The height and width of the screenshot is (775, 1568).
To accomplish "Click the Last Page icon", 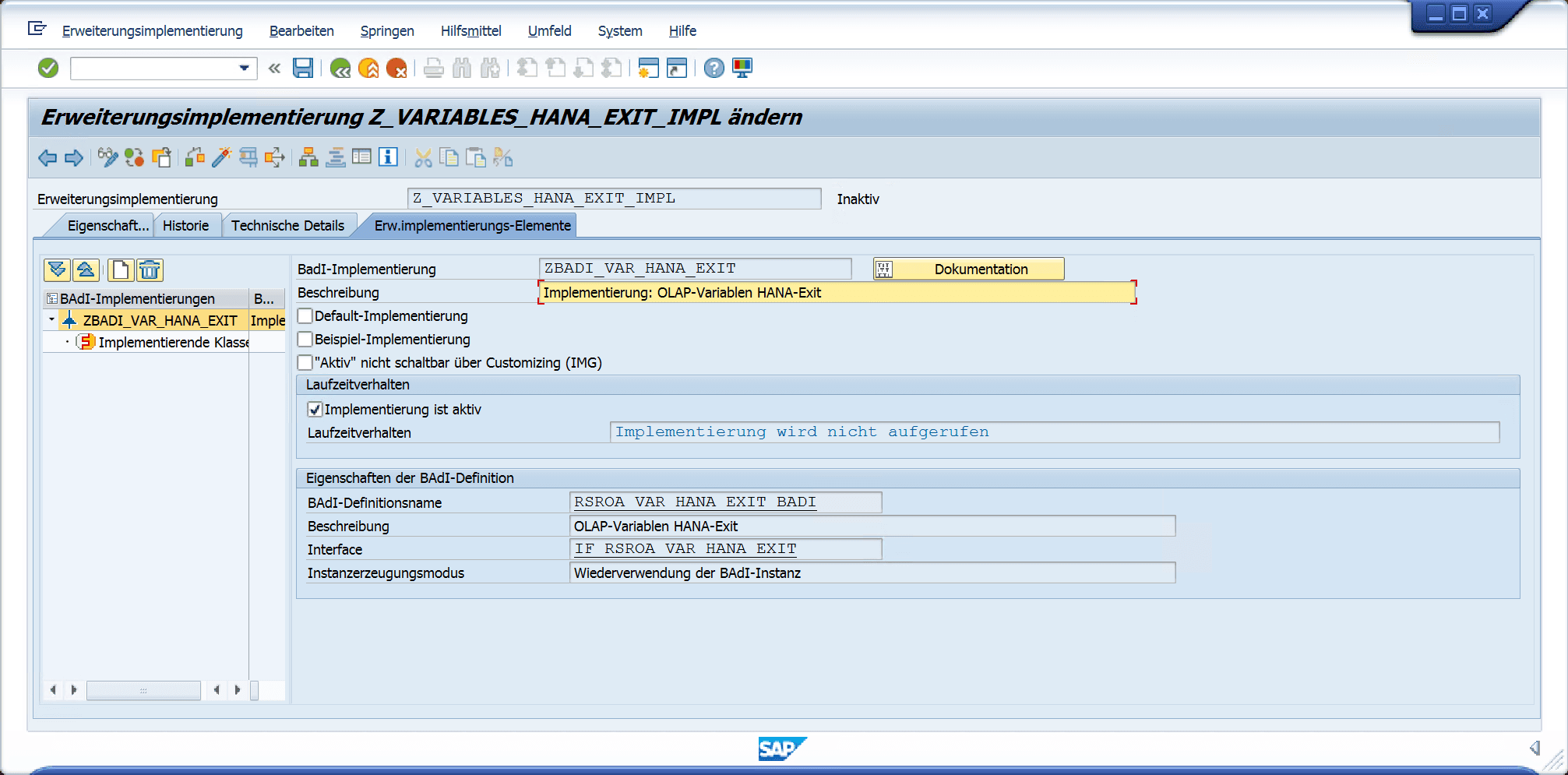I will click(611, 69).
